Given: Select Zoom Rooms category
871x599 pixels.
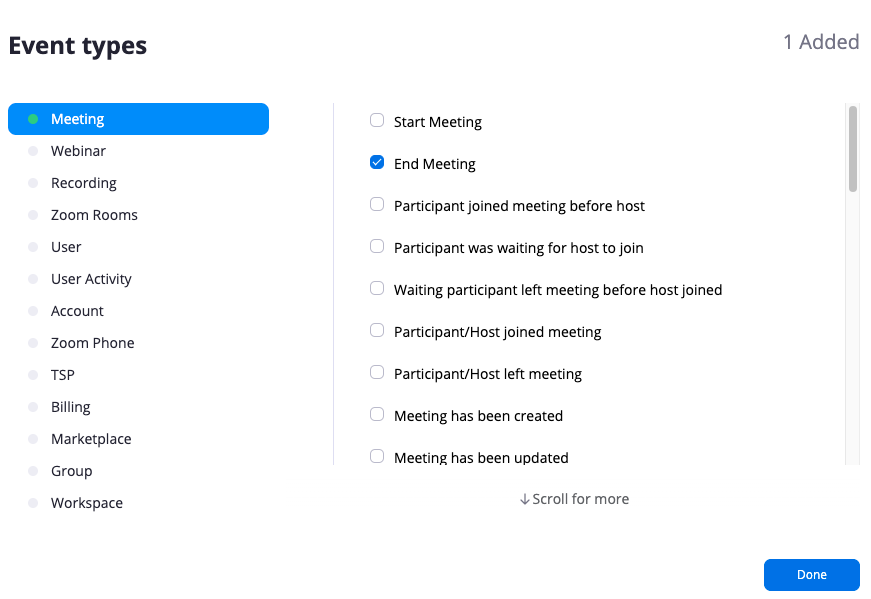Looking at the screenshot, I should [x=94, y=215].
